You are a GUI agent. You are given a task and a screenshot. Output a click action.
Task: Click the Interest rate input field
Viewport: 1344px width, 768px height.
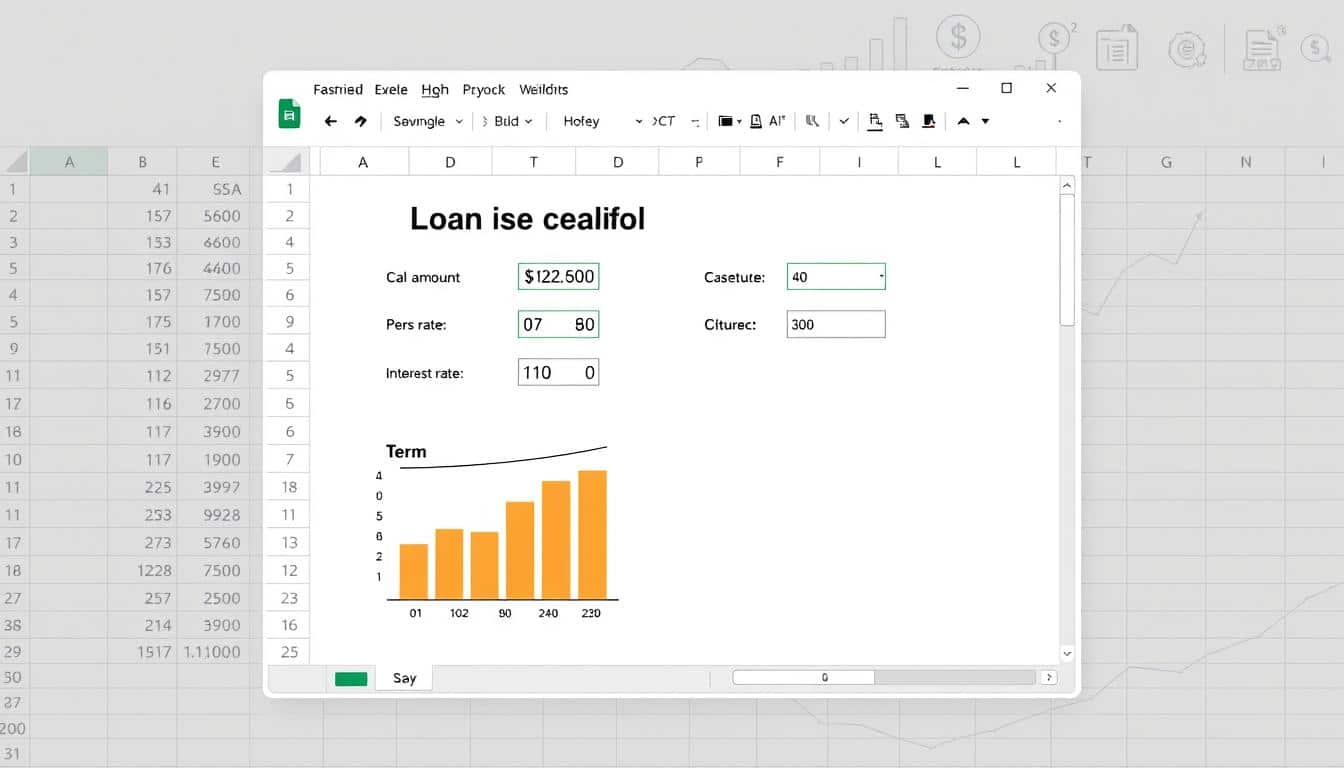click(558, 372)
